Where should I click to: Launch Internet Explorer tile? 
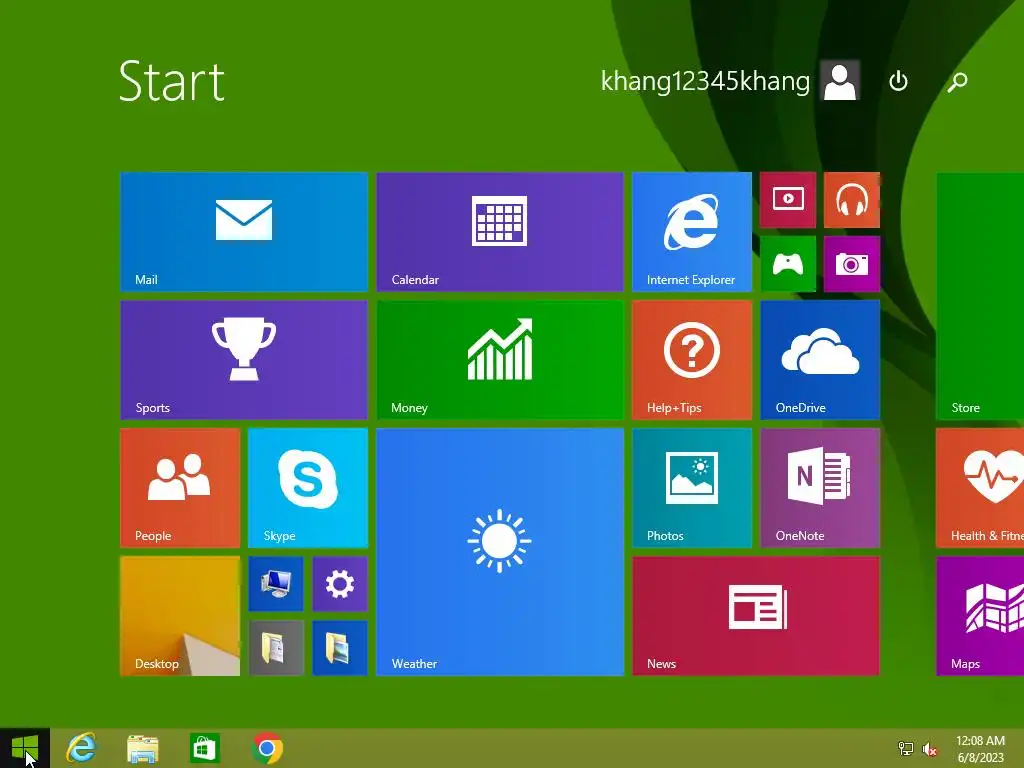click(692, 232)
